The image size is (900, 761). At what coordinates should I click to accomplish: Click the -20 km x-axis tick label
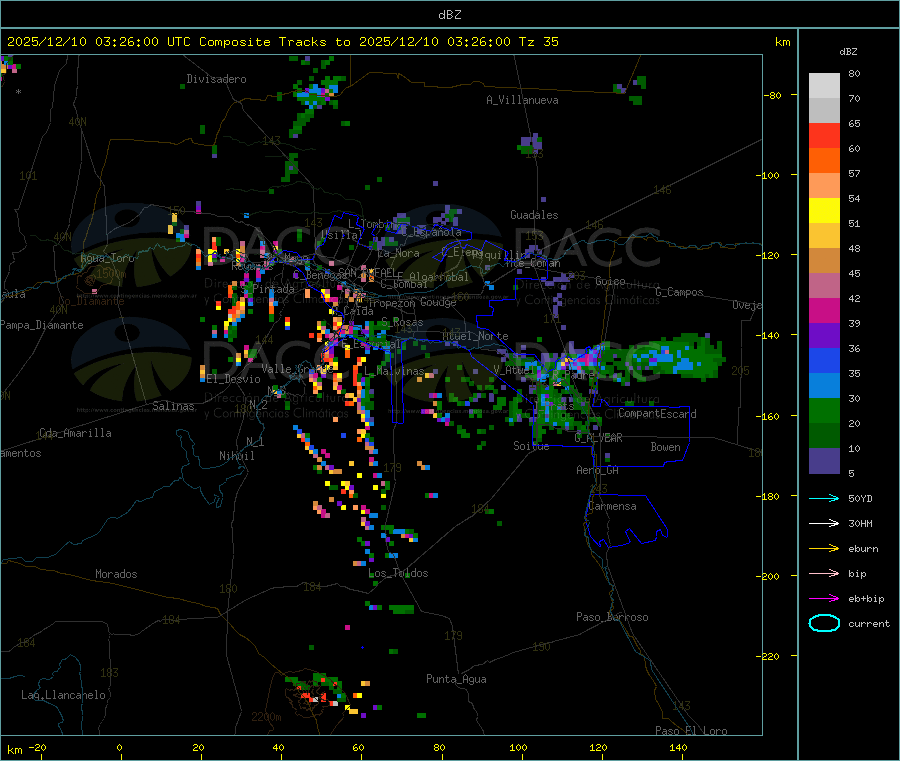coord(37,747)
